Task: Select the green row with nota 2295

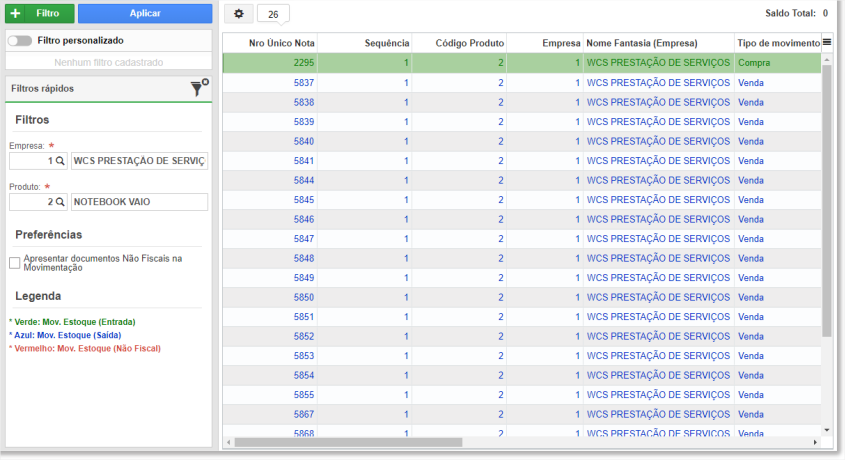Action: point(522,62)
